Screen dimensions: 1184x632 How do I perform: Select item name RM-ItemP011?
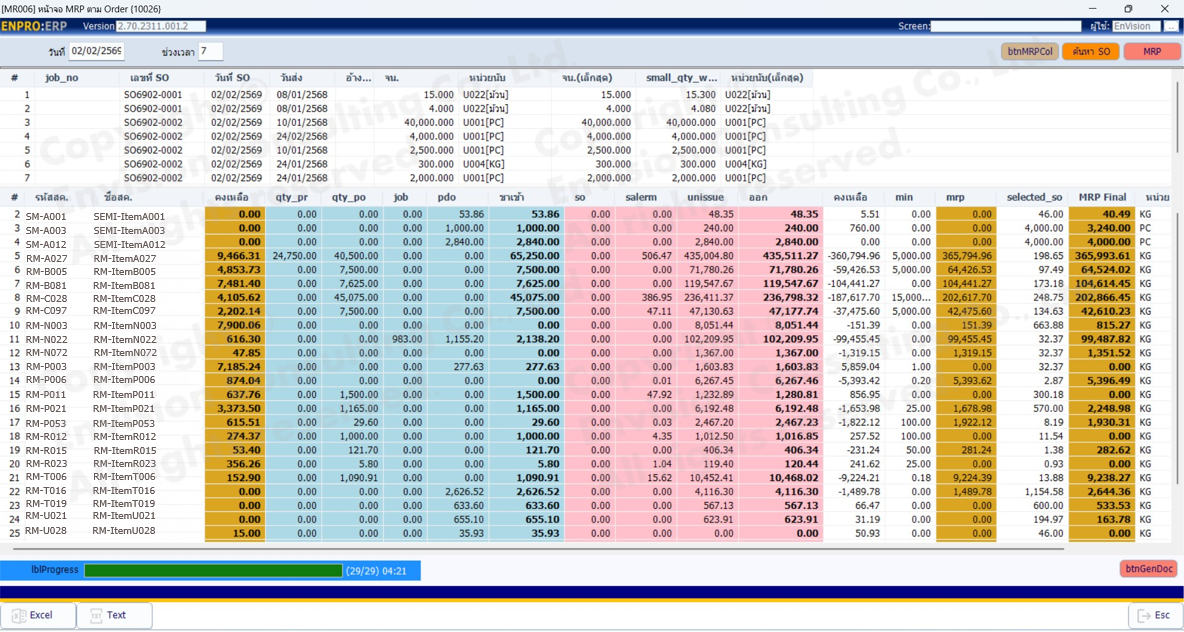tap(124, 394)
